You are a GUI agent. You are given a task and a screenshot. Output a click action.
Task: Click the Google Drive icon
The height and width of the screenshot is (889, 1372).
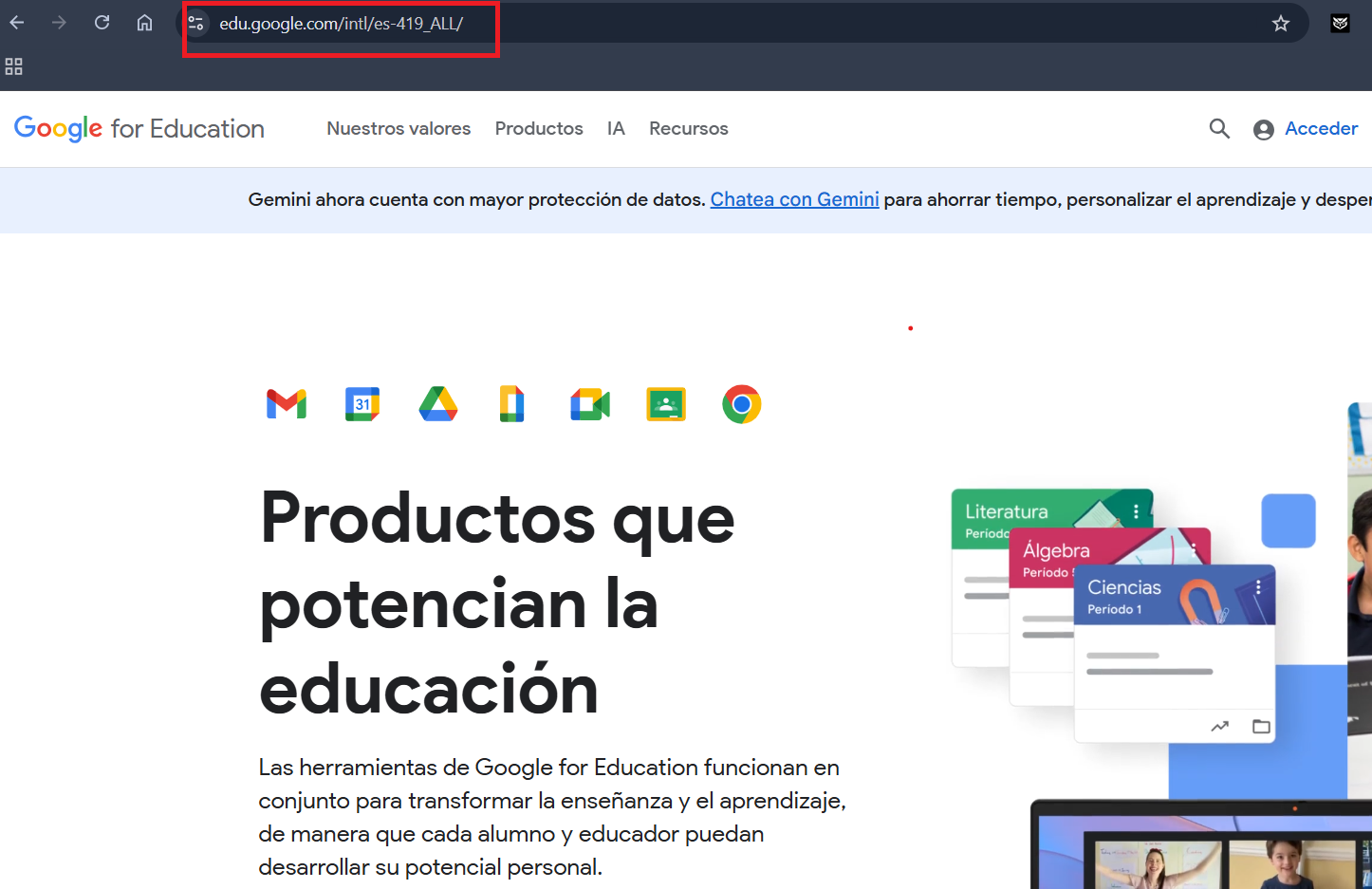click(x=438, y=404)
